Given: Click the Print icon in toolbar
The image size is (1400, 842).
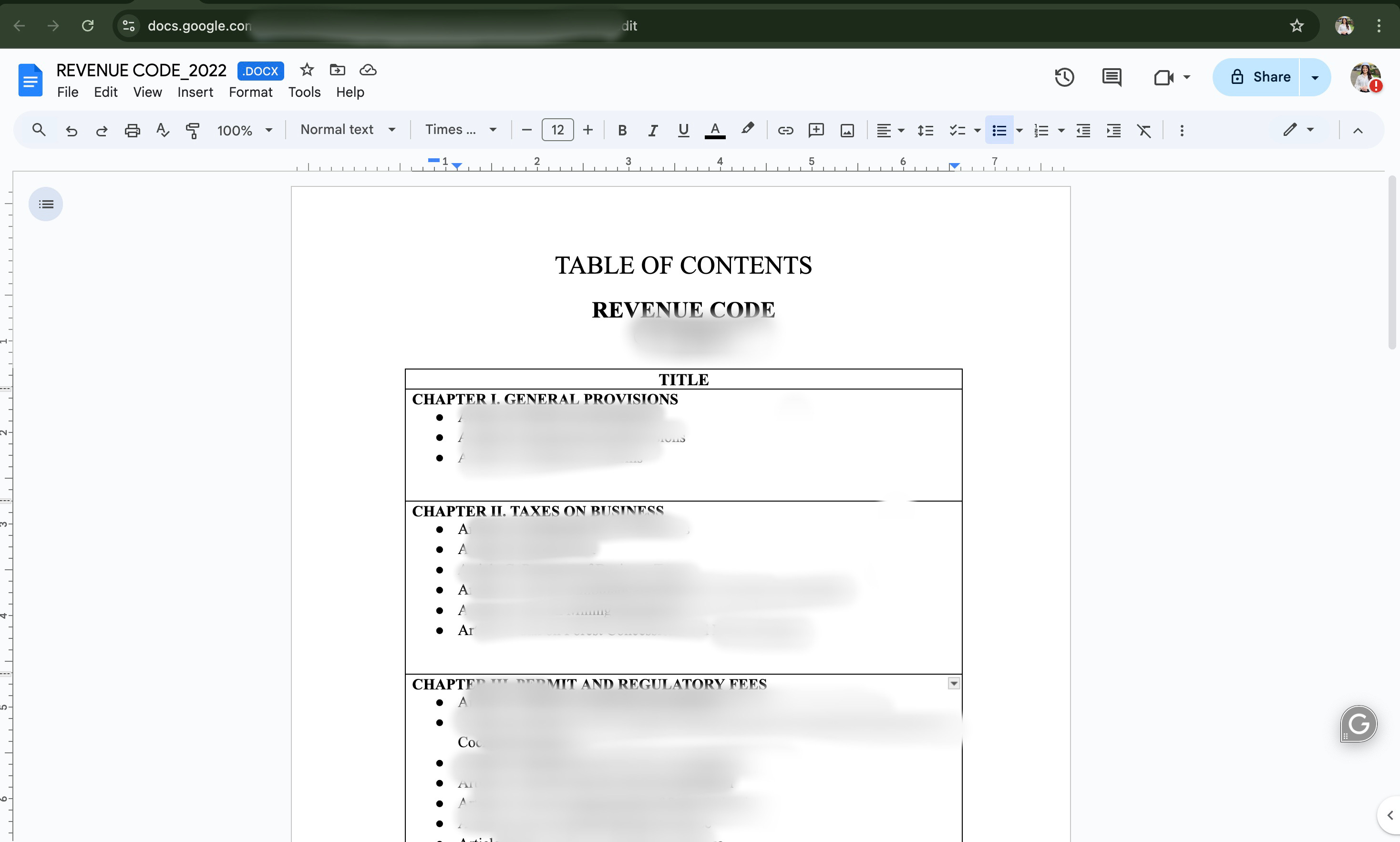Looking at the screenshot, I should click(x=132, y=131).
